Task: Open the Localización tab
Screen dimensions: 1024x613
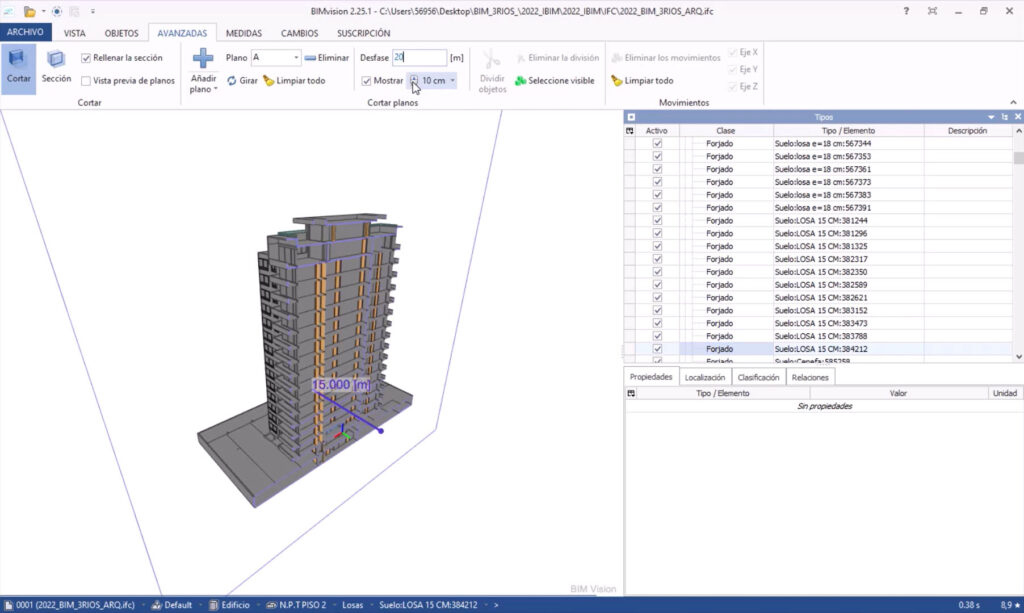Action: (x=705, y=378)
